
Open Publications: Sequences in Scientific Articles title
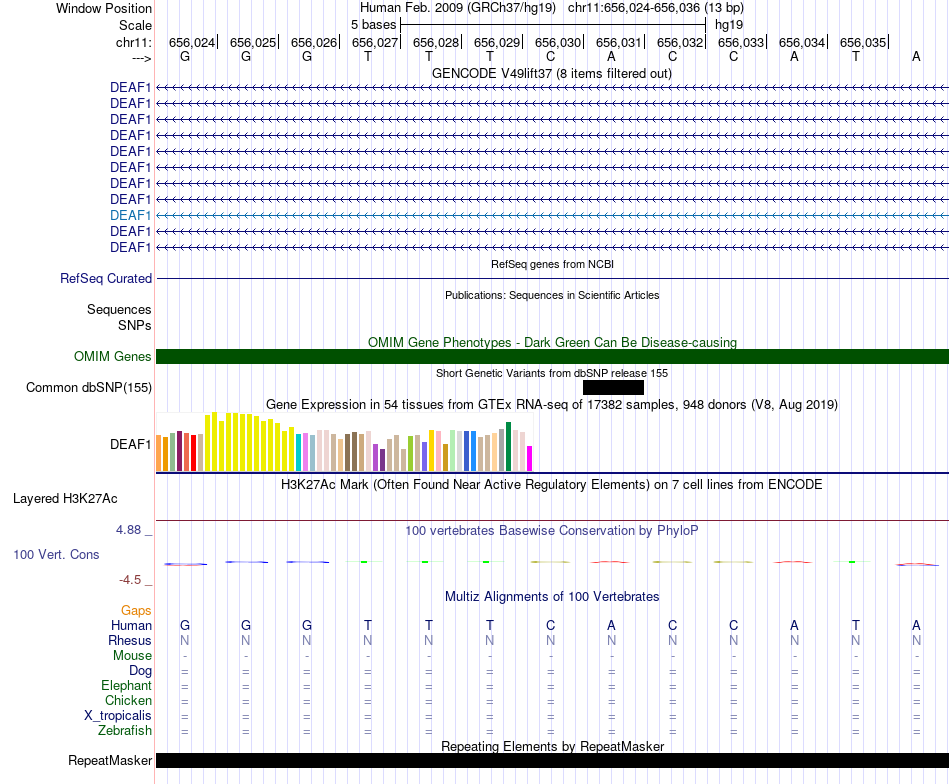tap(552, 295)
